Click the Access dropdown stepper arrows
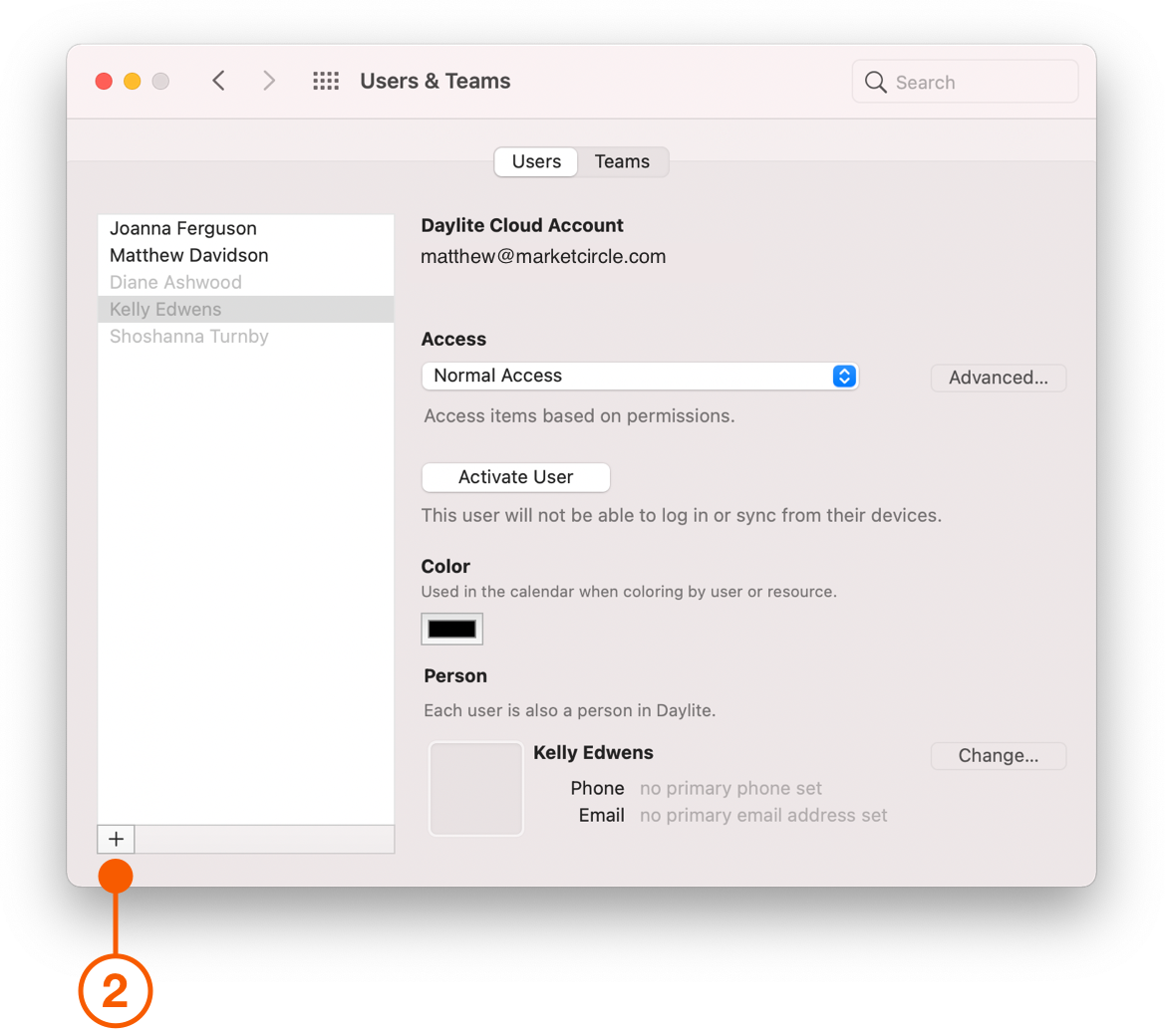The width and height of the screenshot is (1166, 1036). click(x=844, y=377)
